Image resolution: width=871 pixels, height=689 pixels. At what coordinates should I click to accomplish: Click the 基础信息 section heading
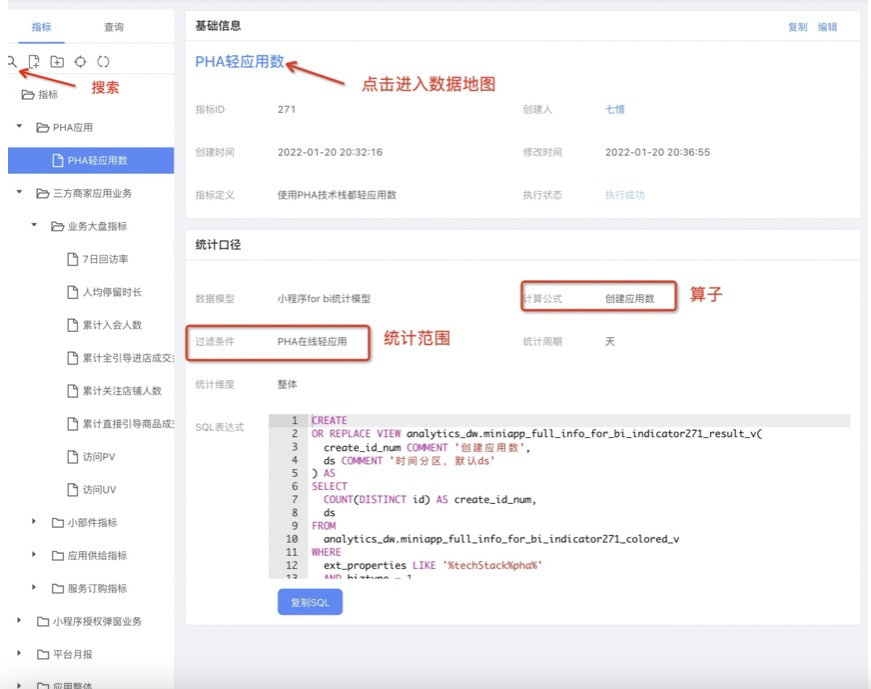[x=218, y=26]
